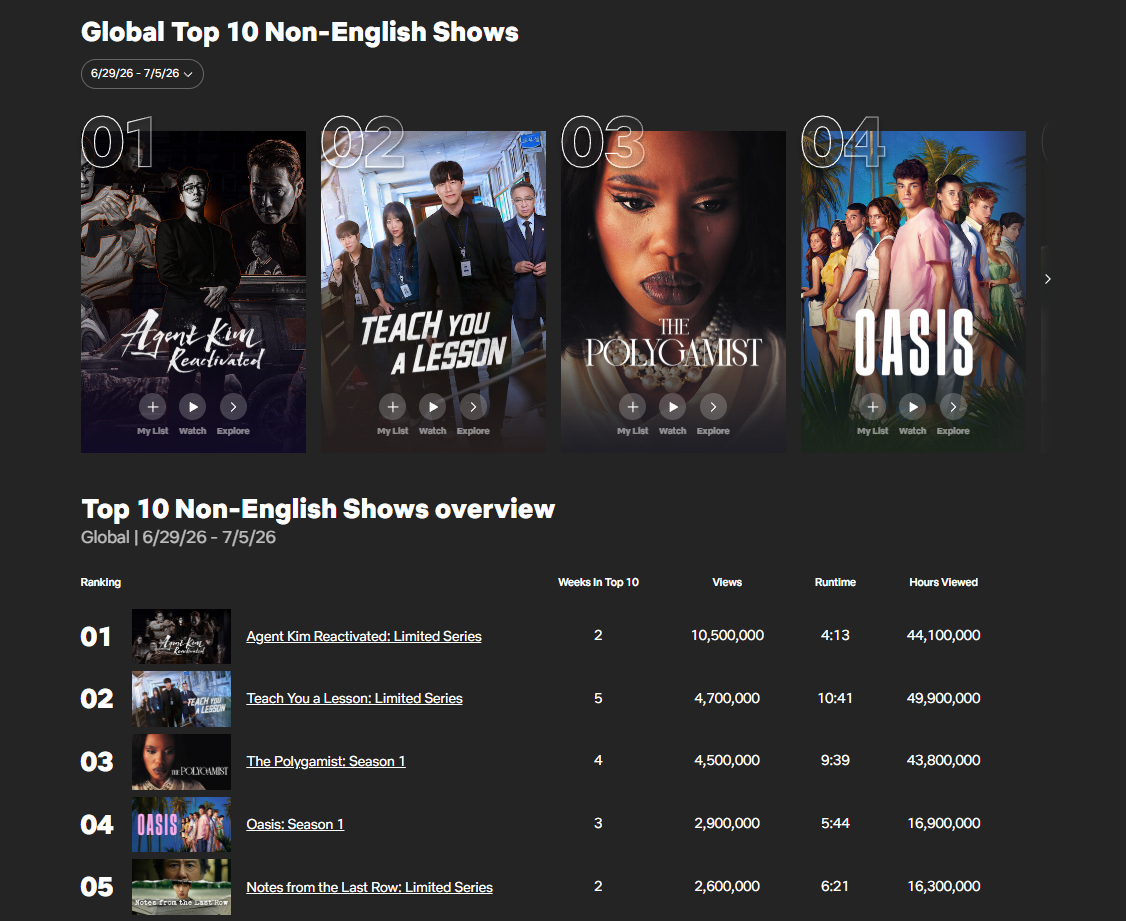
Task: Select the Runtime column header
Action: (835, 582)
